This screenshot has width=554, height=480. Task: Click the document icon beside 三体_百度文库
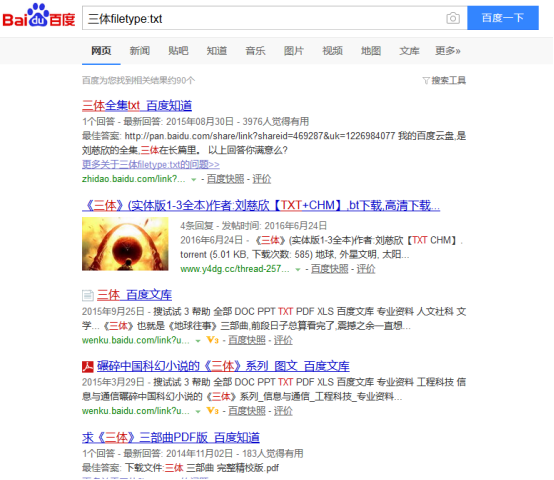[x=88, y=295]
